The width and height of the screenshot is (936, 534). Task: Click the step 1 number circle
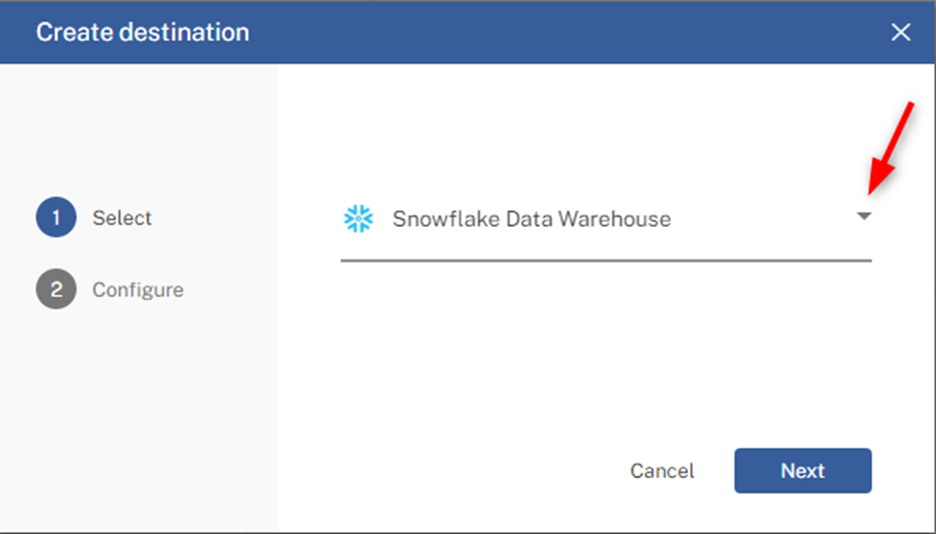tap(56, 217)
